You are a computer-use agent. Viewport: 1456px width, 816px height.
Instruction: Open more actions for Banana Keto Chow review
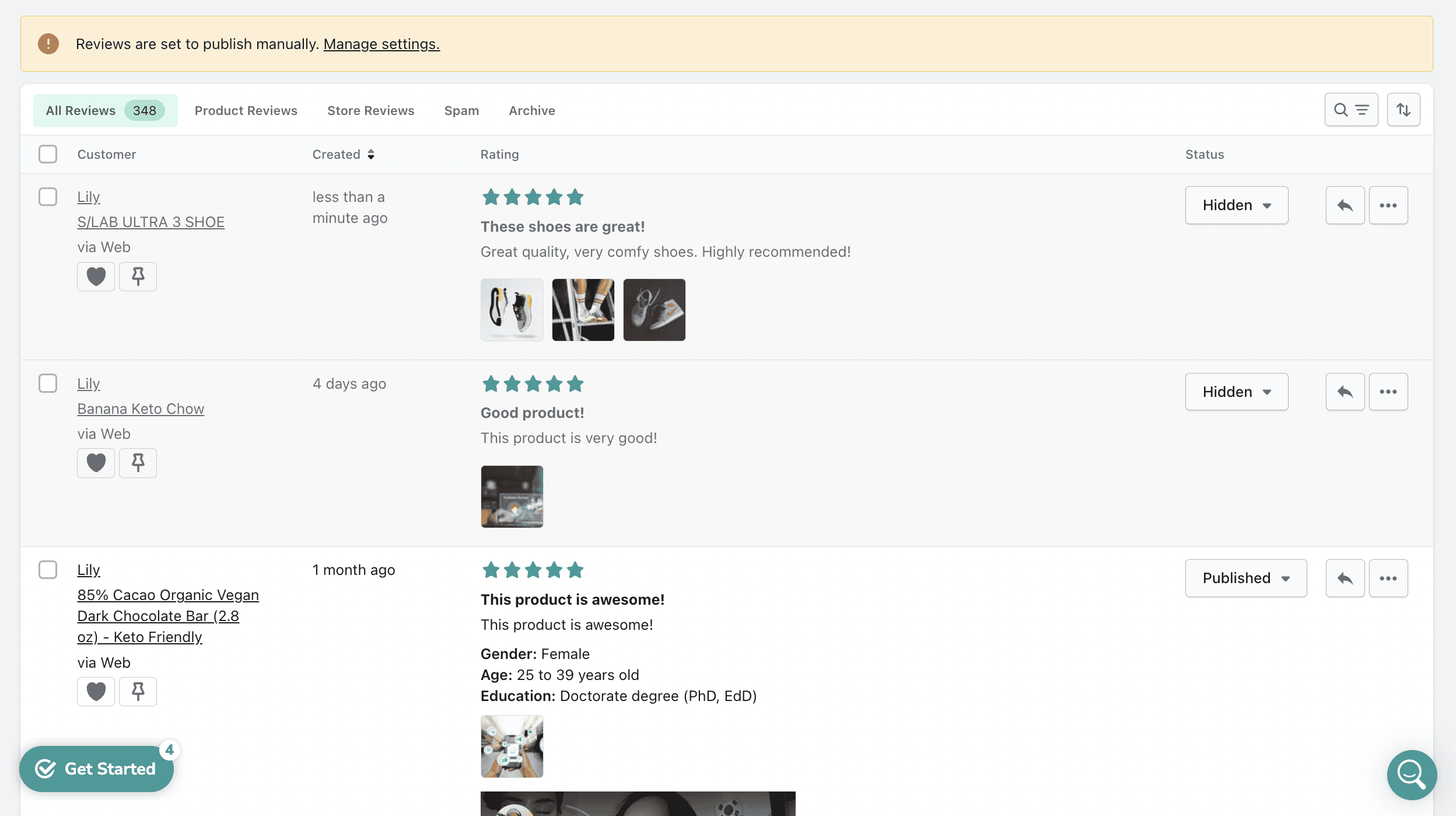(1388, 392)
